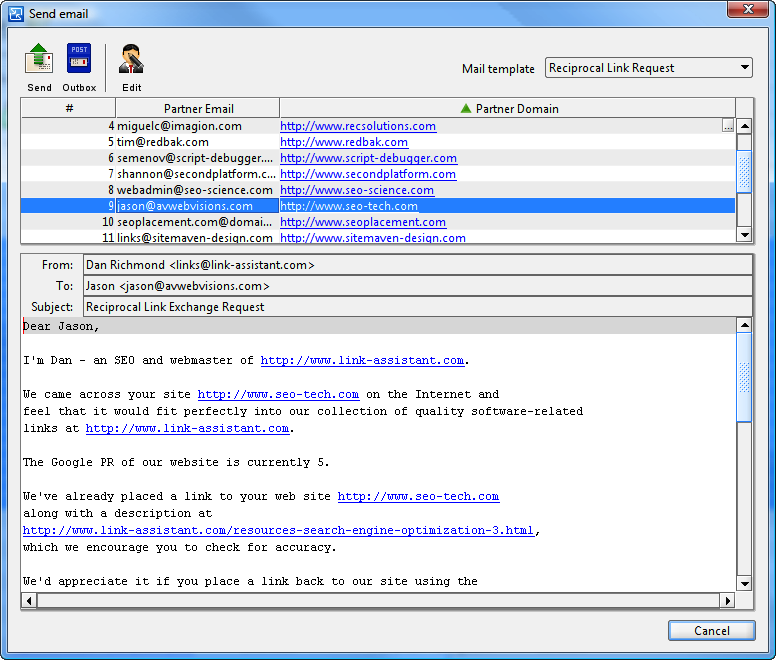The width and height of the screenshot is (776, 660).
Task: Click seo-tech.com link after 'your site'
Action: (278, 394)
